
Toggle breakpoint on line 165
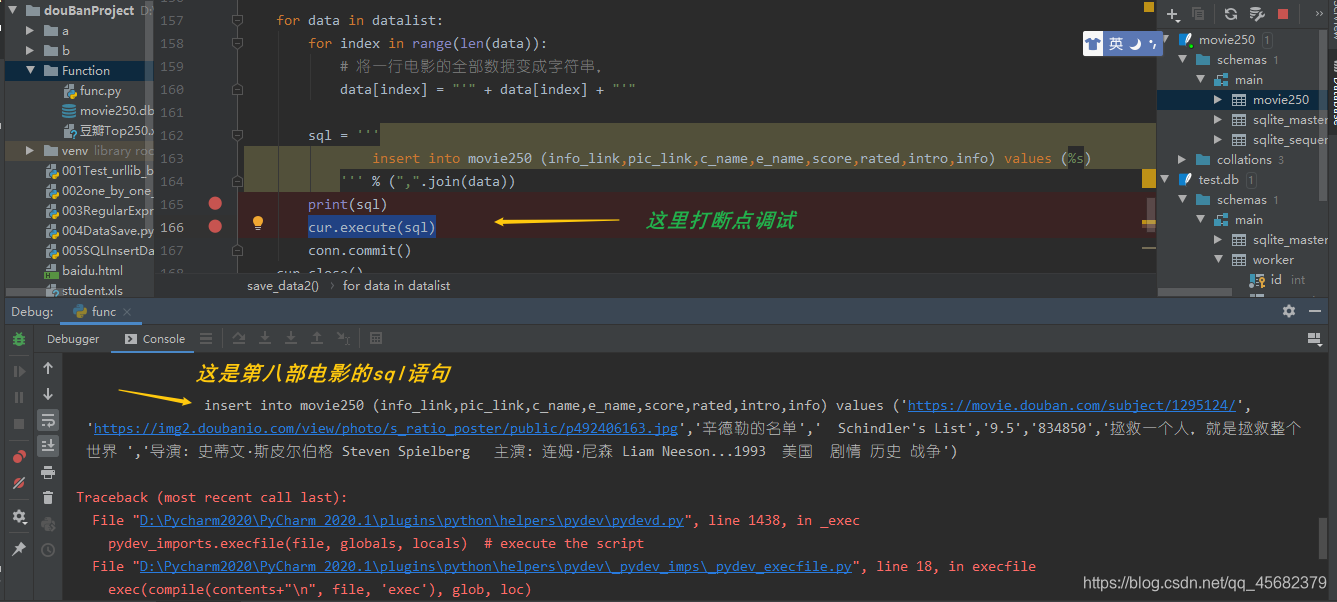[x=215, y=203]
